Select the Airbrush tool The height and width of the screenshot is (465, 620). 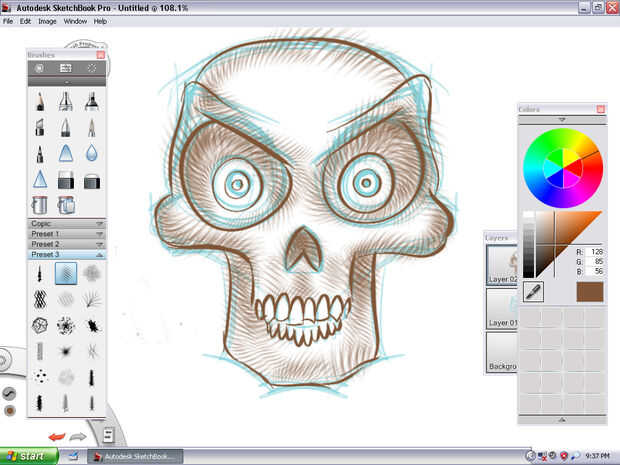(66, 101)
